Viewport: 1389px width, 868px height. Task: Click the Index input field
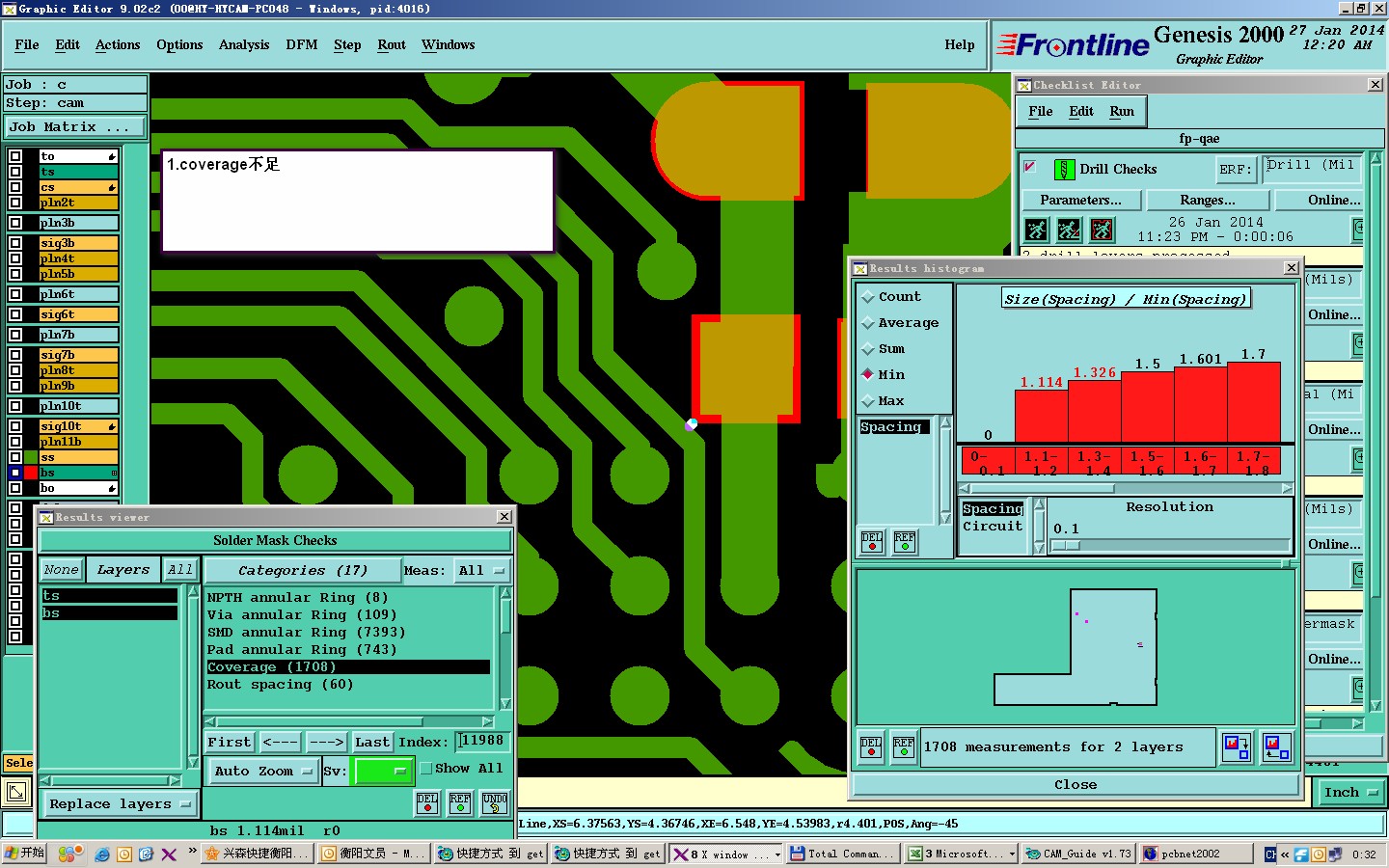482,741
